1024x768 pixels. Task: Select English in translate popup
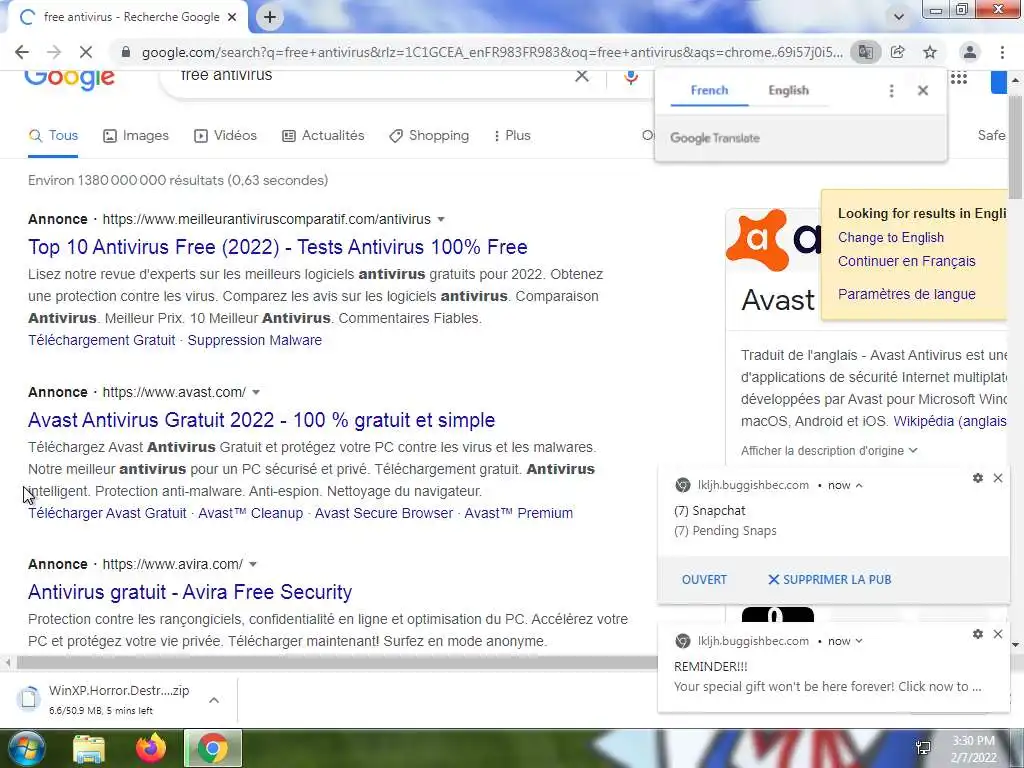point(788,90)
